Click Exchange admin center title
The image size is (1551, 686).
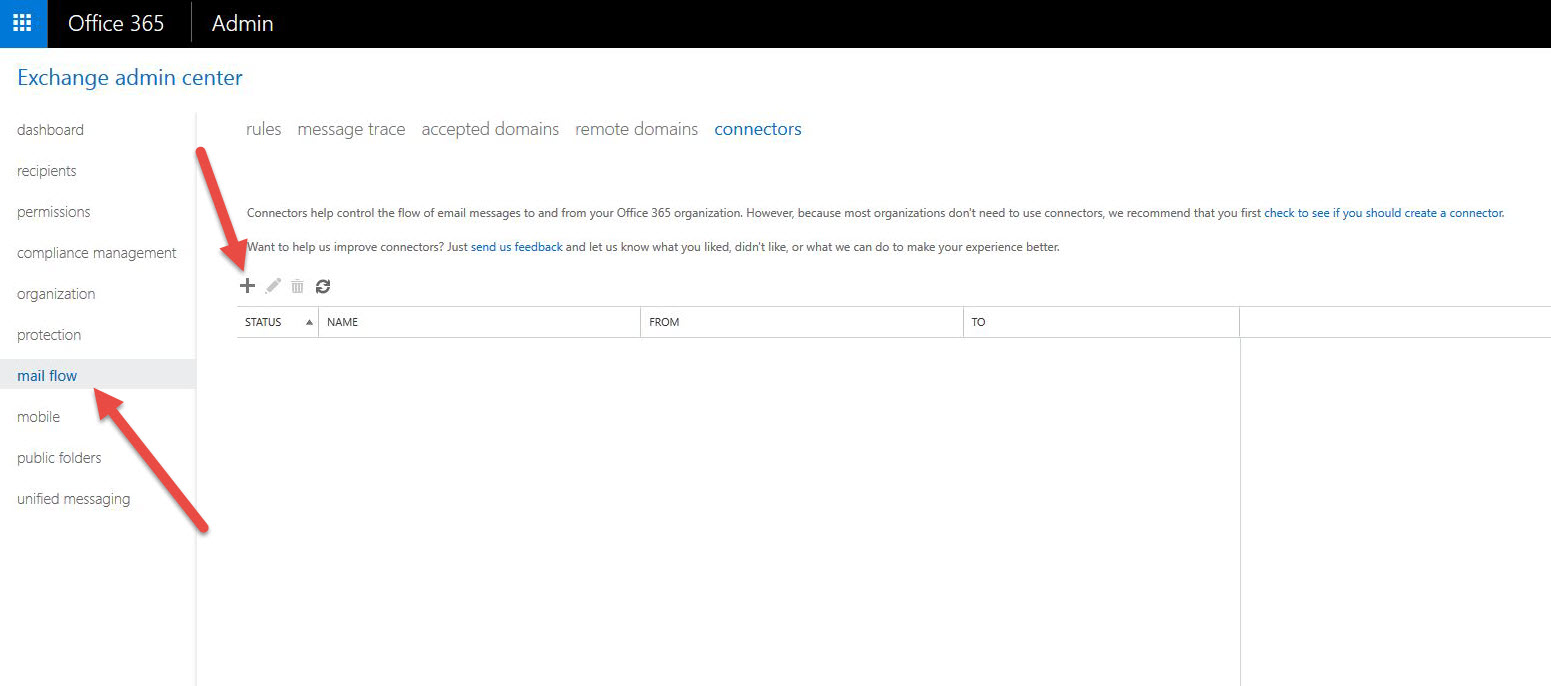point(130,78)
